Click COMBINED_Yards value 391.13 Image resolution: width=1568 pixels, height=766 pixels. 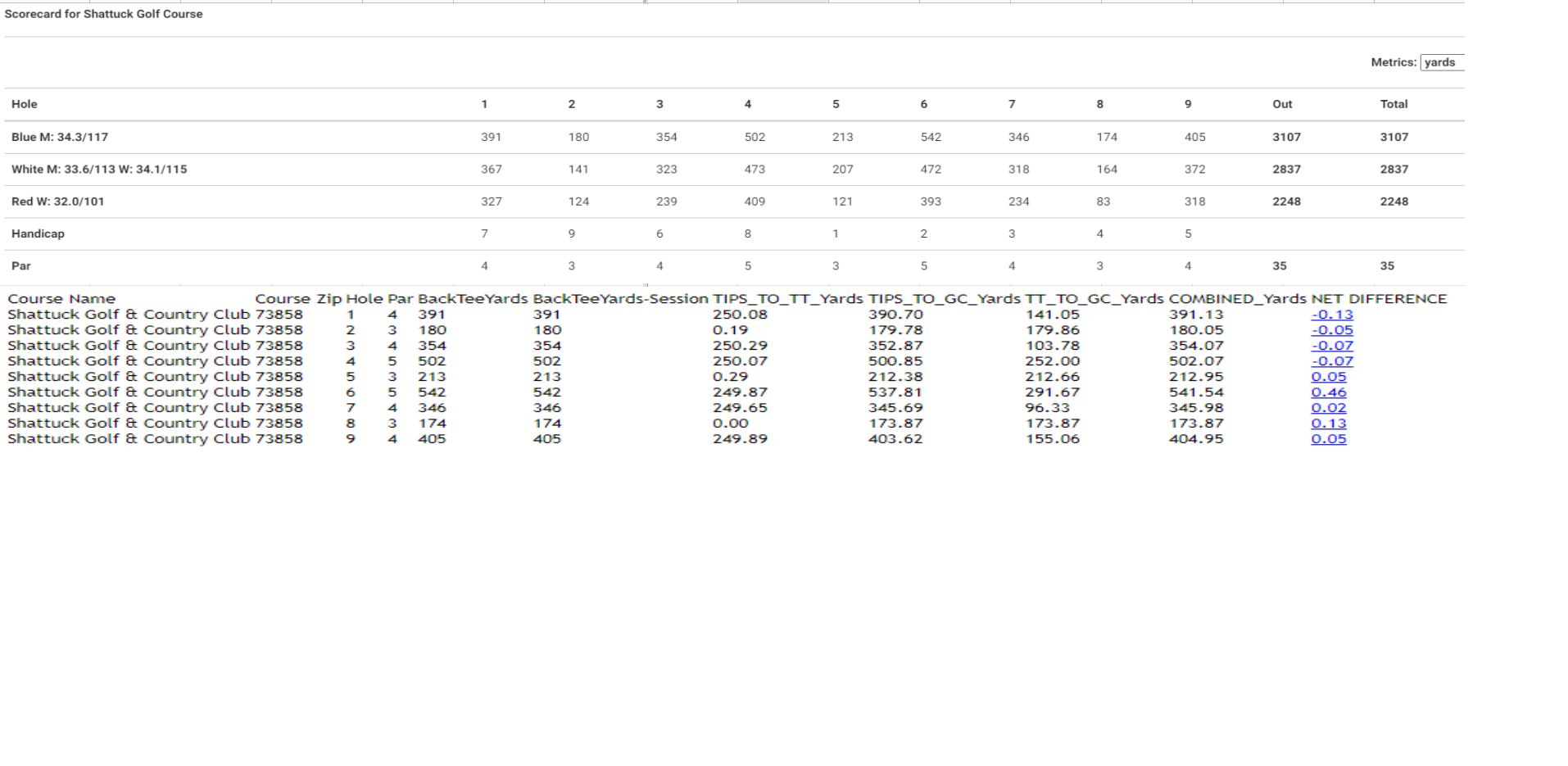tap(1196, 315)
